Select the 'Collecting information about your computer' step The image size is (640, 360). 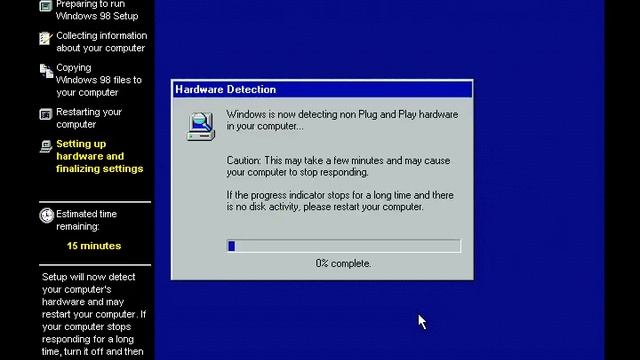[x=102, y=42]
